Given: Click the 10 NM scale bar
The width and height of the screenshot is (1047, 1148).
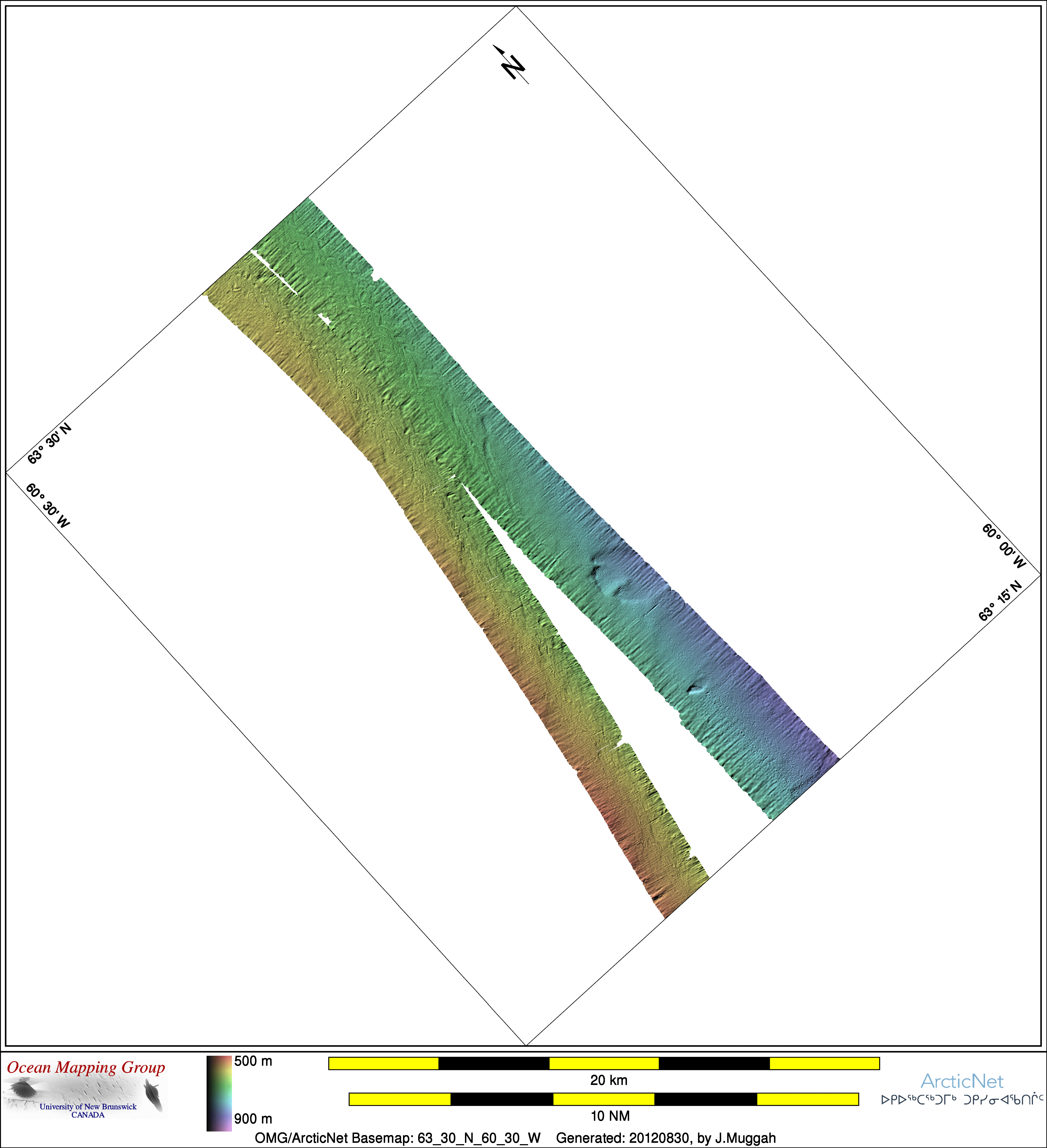Looking at the screenshot, I should 604,1099.
